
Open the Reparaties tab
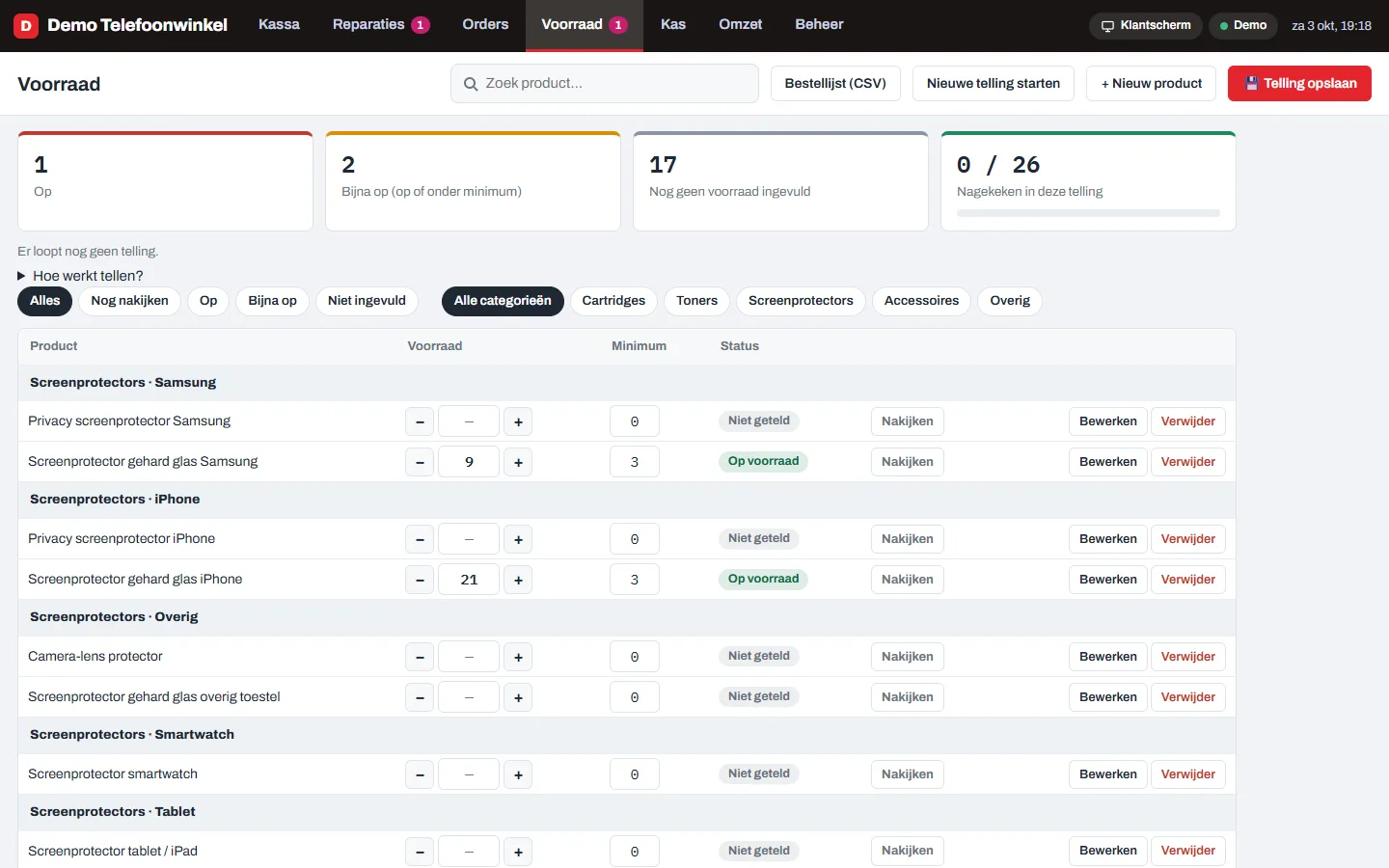380,25
